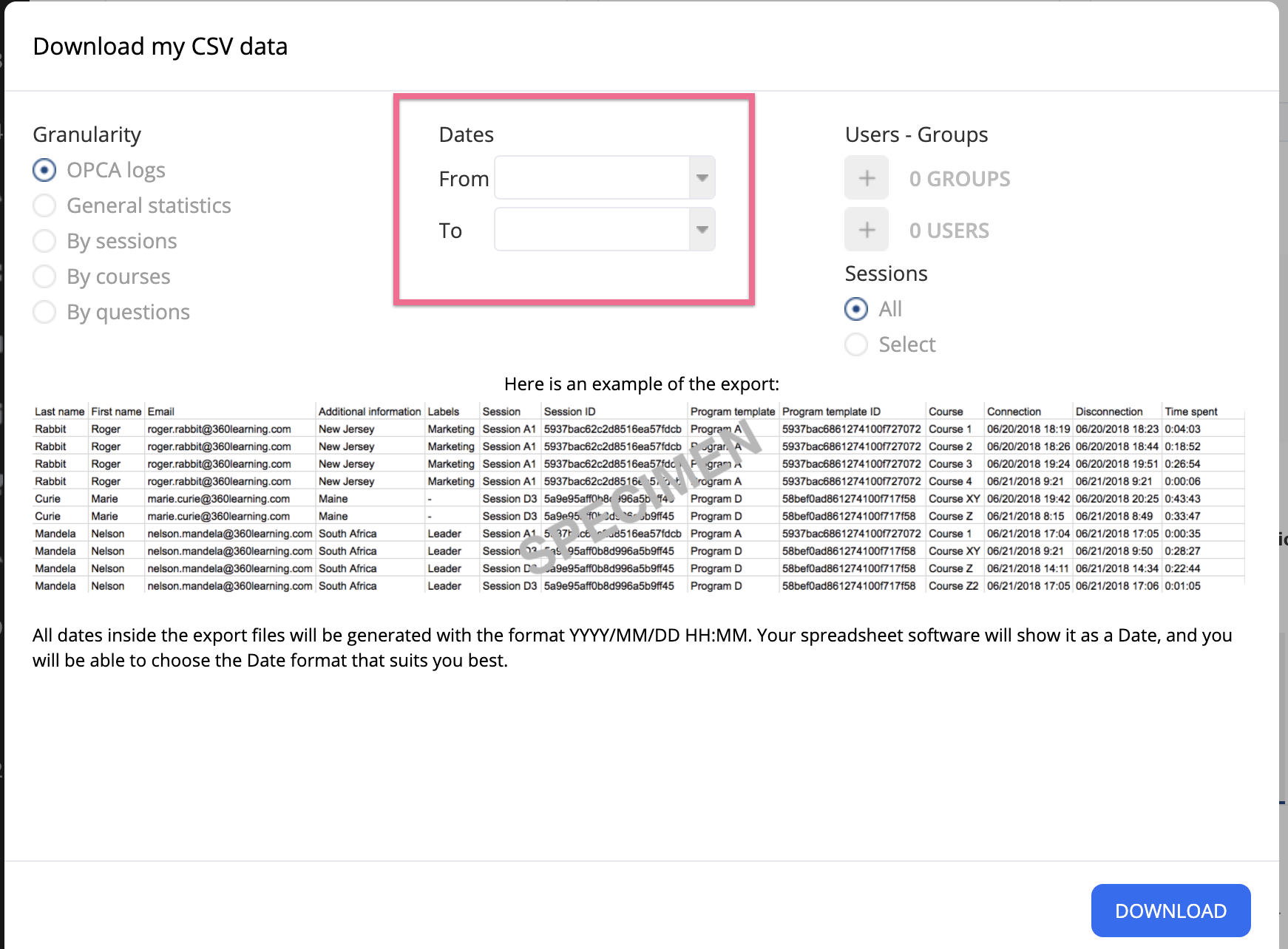Click the DOWNLOAD button
The image size is (1288, 949).
1170,910
